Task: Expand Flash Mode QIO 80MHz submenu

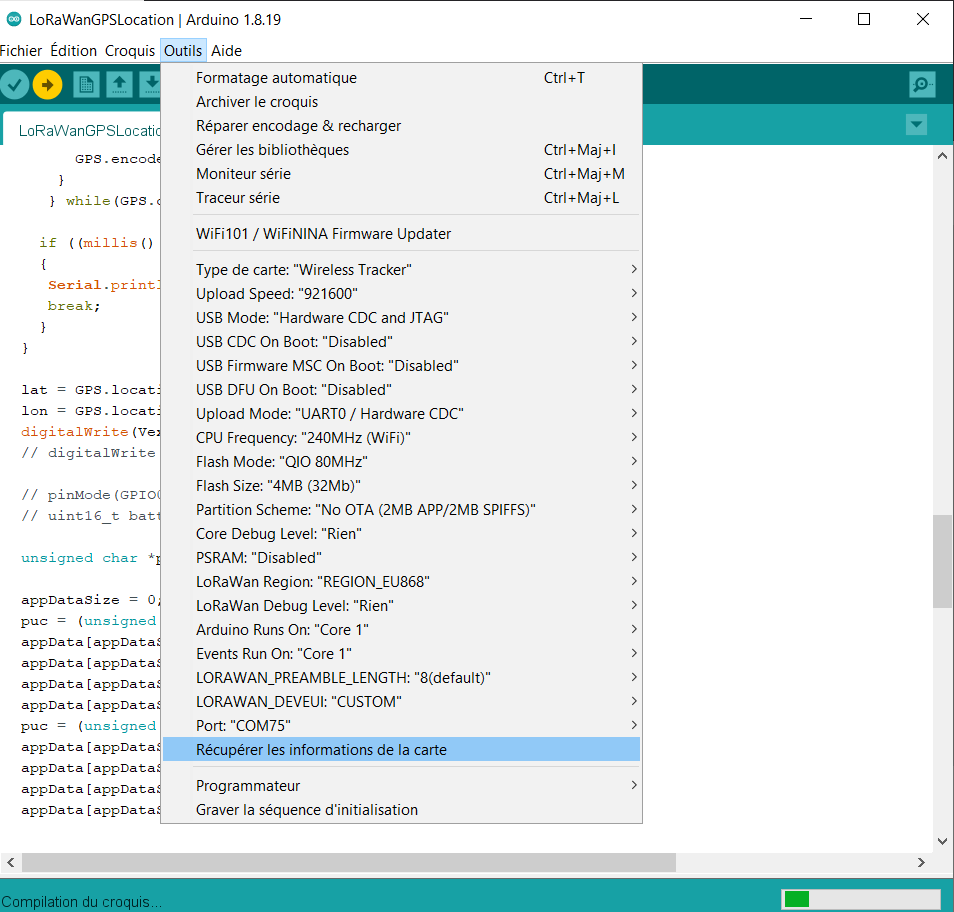Action: (x=401, y=462)
